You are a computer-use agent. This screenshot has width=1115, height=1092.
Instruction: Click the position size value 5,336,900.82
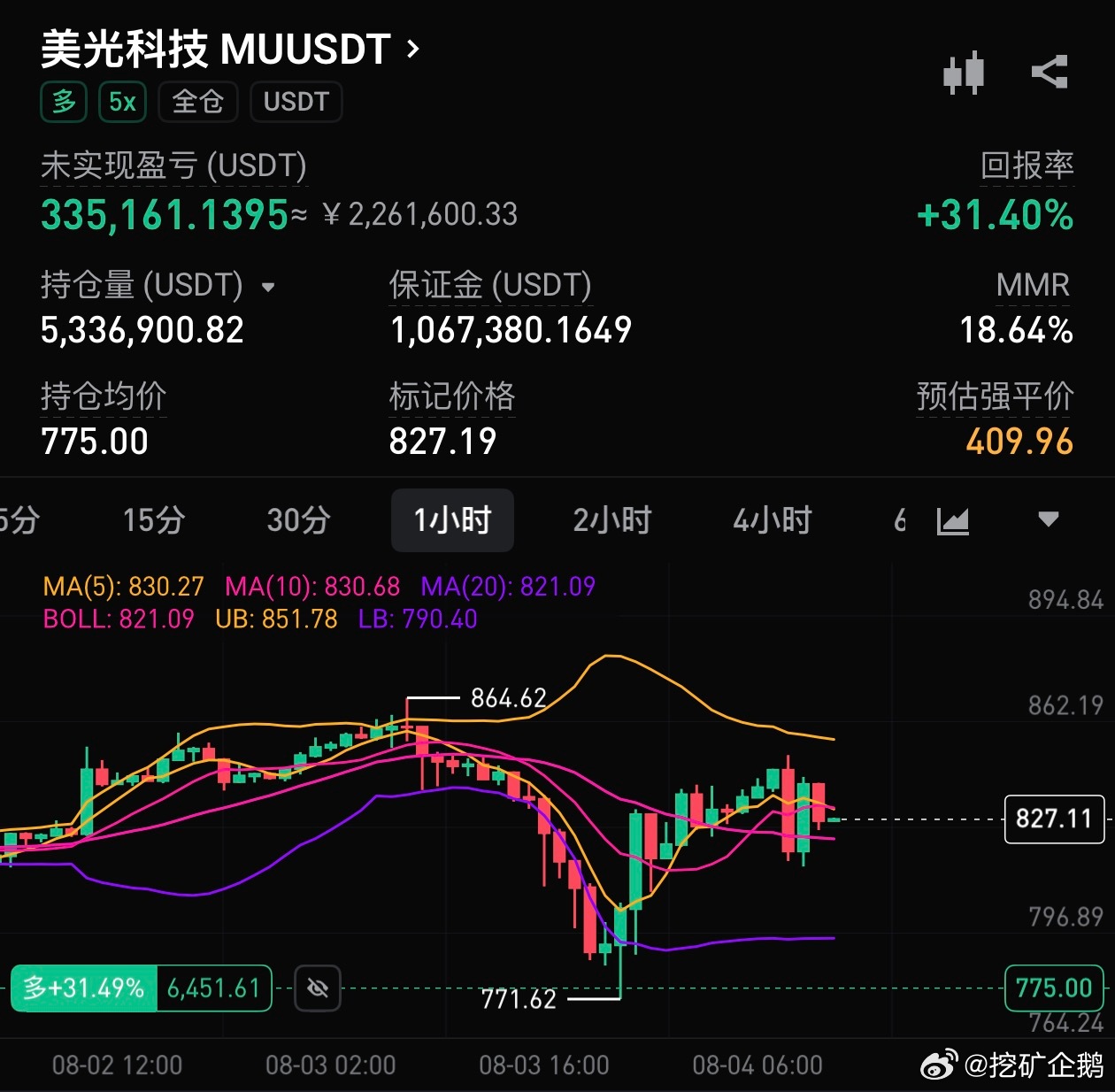tap(142, 330)
